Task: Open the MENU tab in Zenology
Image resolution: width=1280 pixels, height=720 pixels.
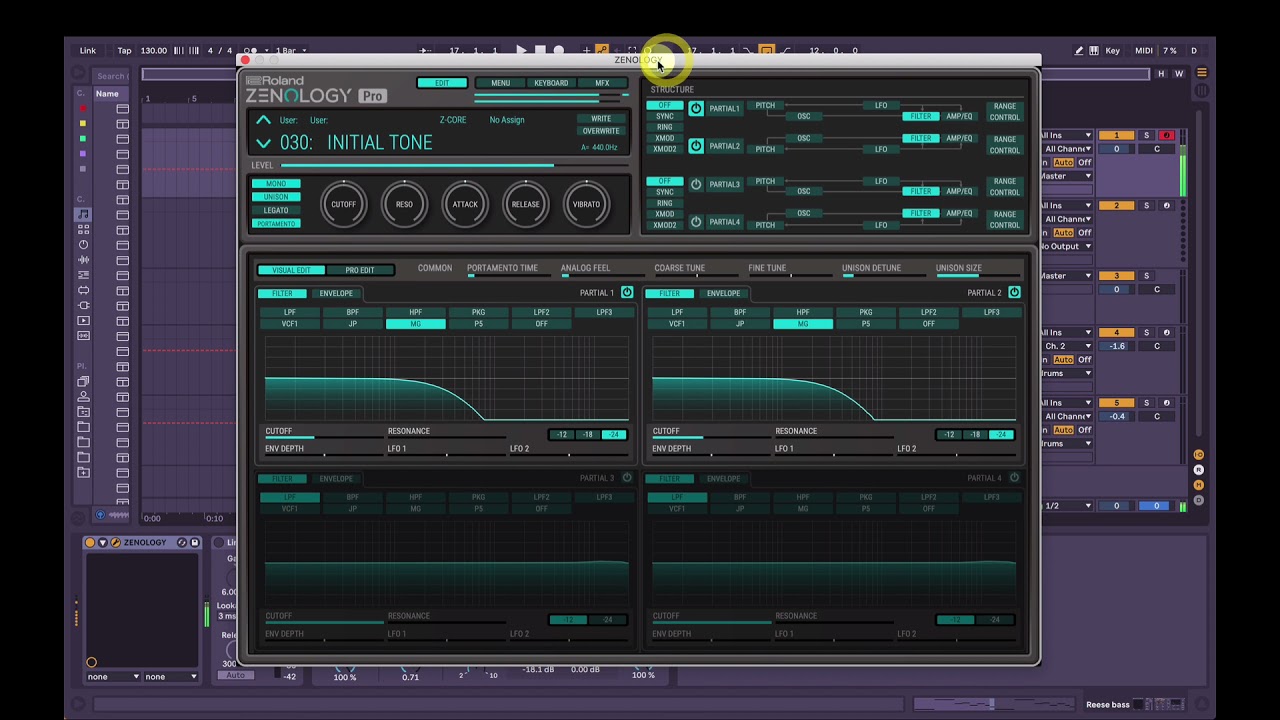Action: point(500,83)
